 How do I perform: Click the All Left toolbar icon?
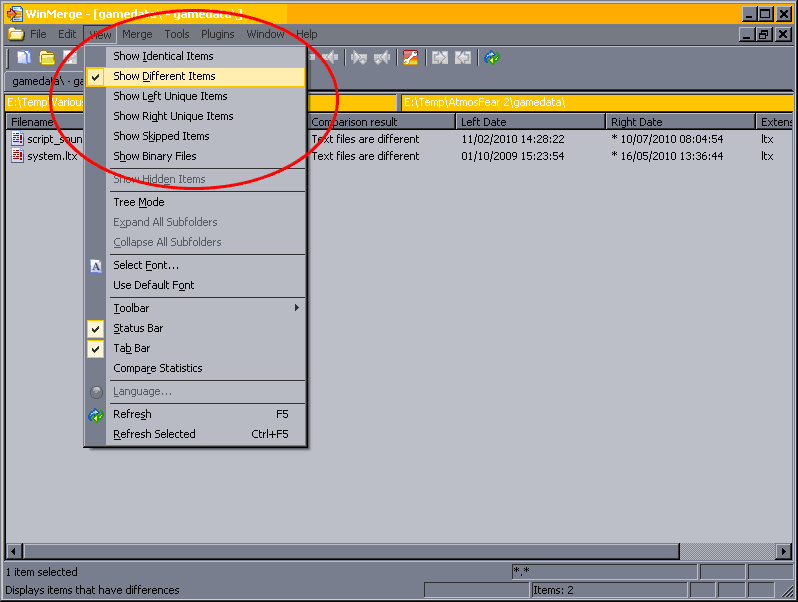463,58
